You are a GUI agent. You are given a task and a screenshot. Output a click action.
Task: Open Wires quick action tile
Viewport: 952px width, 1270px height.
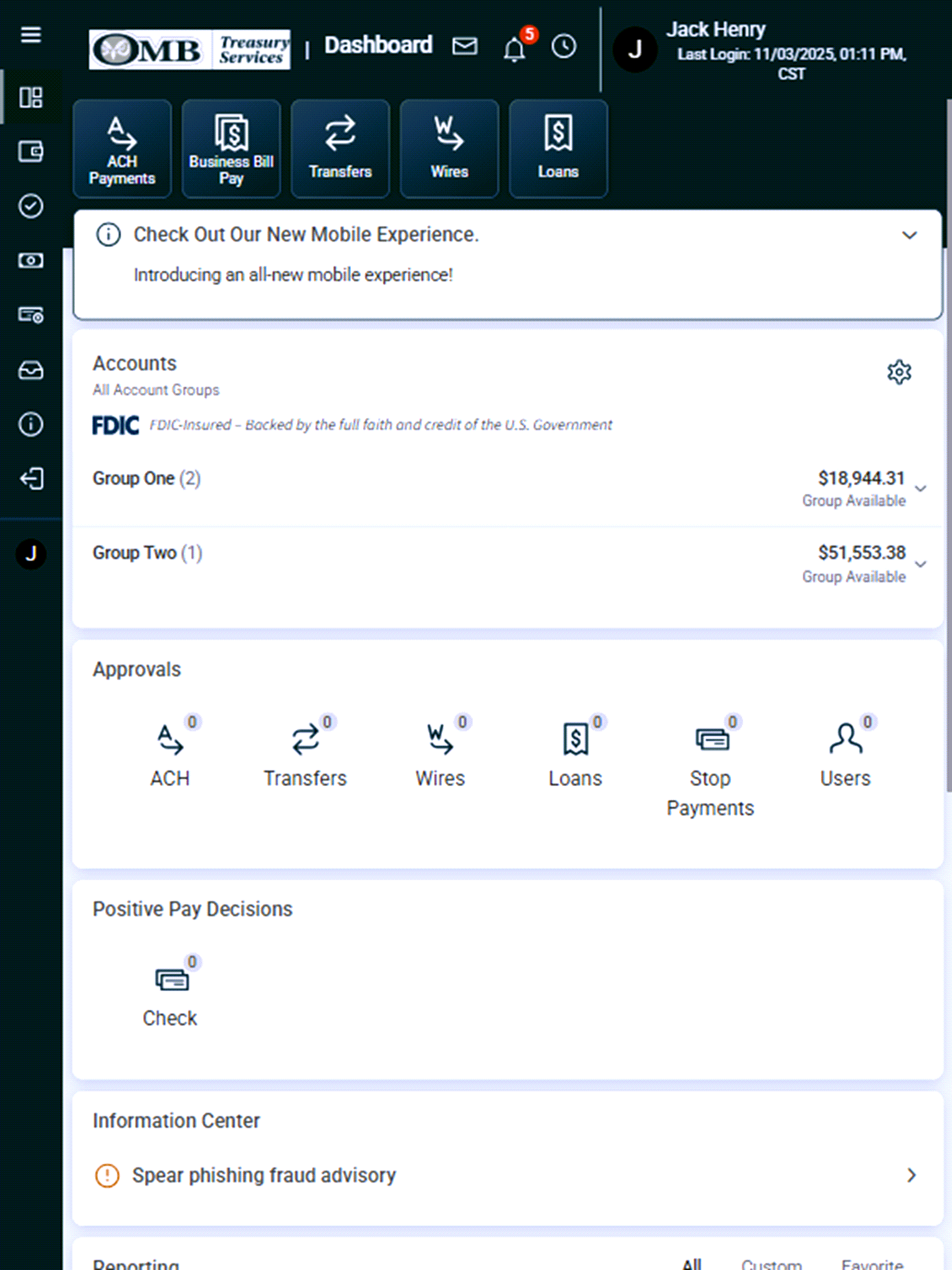point(449,149)
